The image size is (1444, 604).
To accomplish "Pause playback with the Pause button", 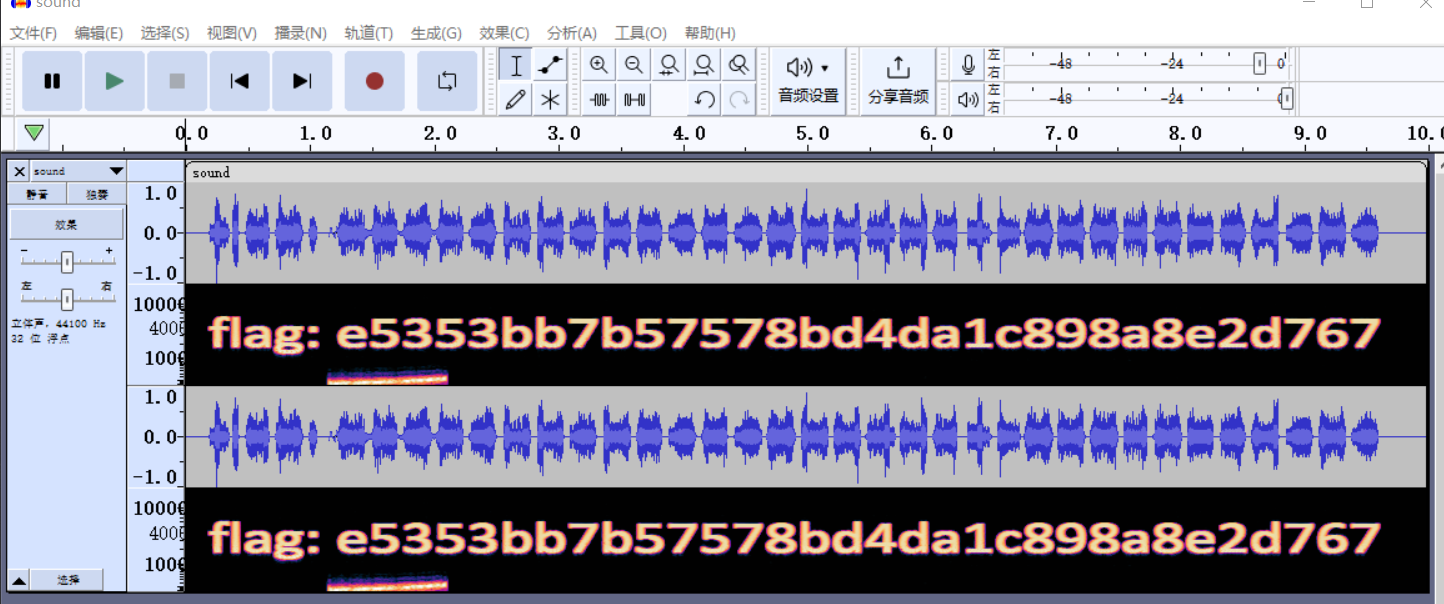I will coord(52,81).
